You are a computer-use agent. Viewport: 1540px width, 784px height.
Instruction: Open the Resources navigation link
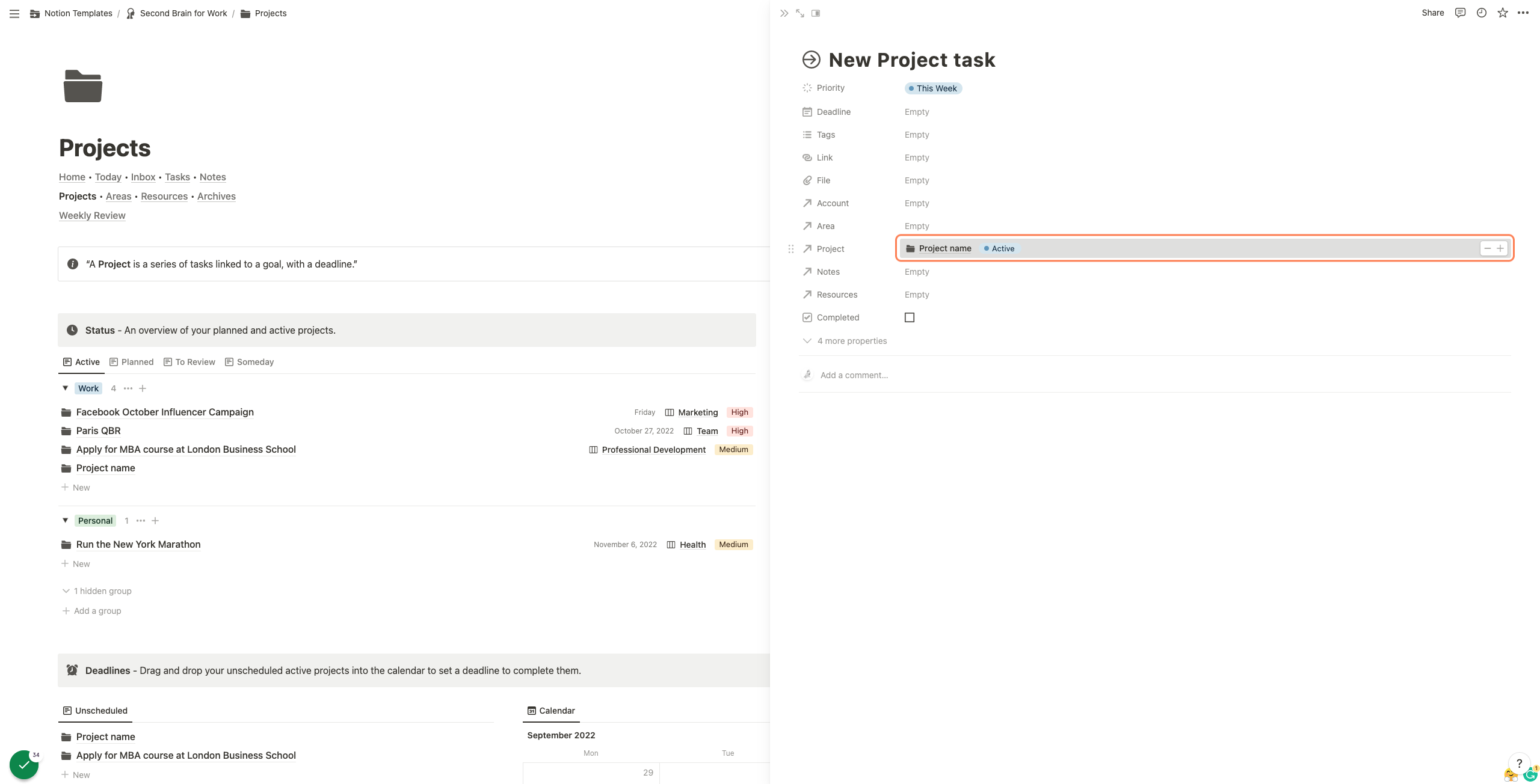point(164,196)
